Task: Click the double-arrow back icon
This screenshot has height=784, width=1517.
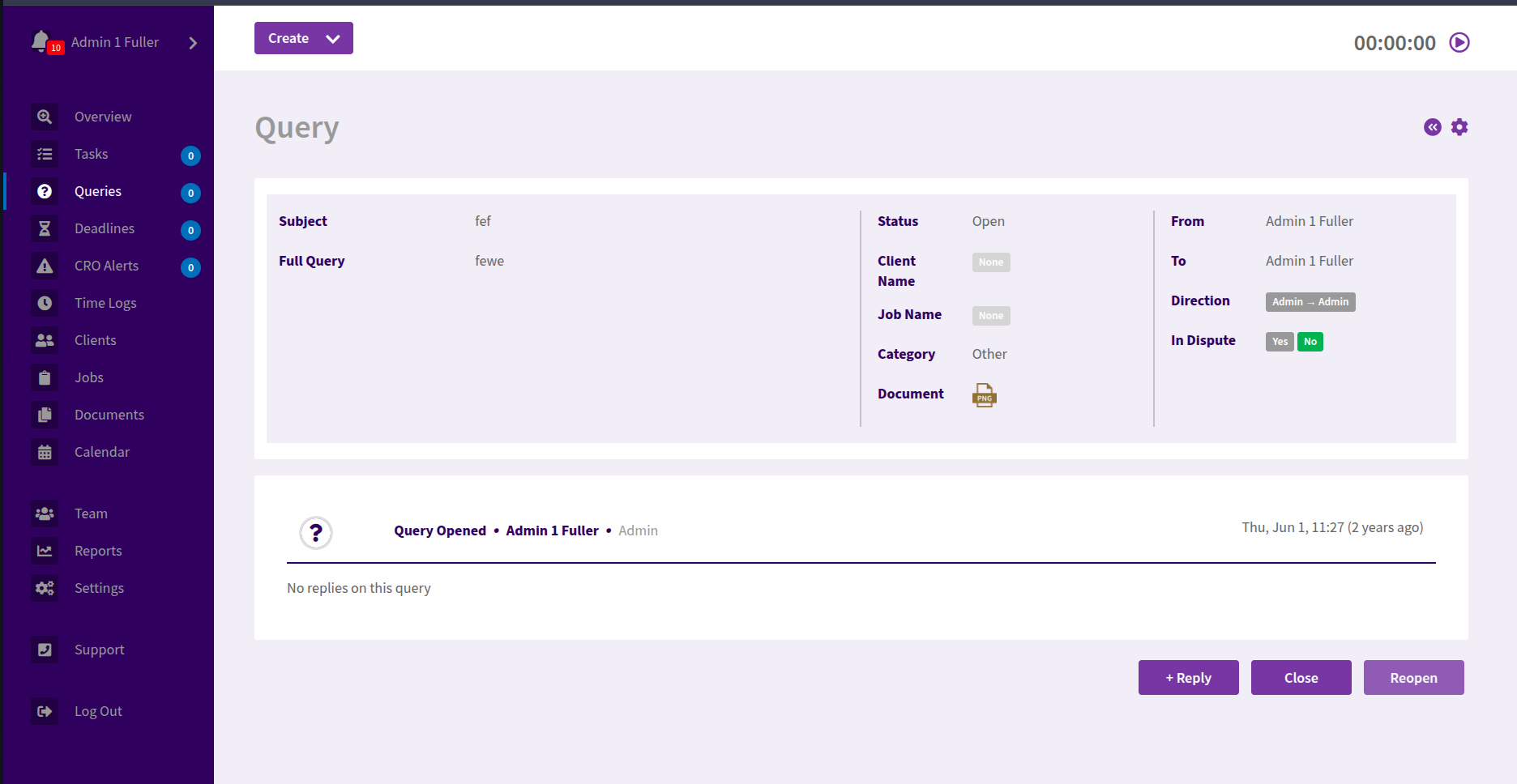Action: pos(1432,127)
